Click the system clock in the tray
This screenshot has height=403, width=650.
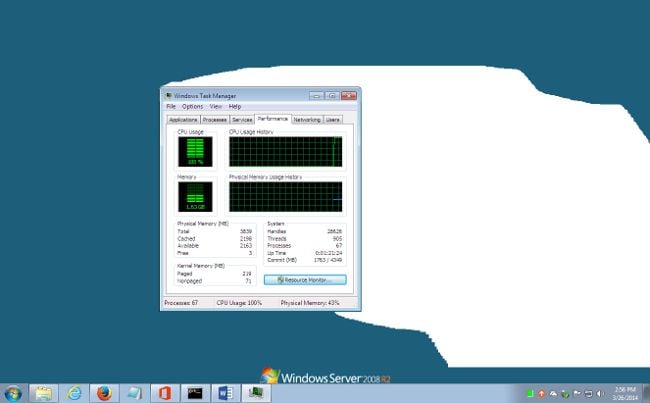tap(626, 393)
